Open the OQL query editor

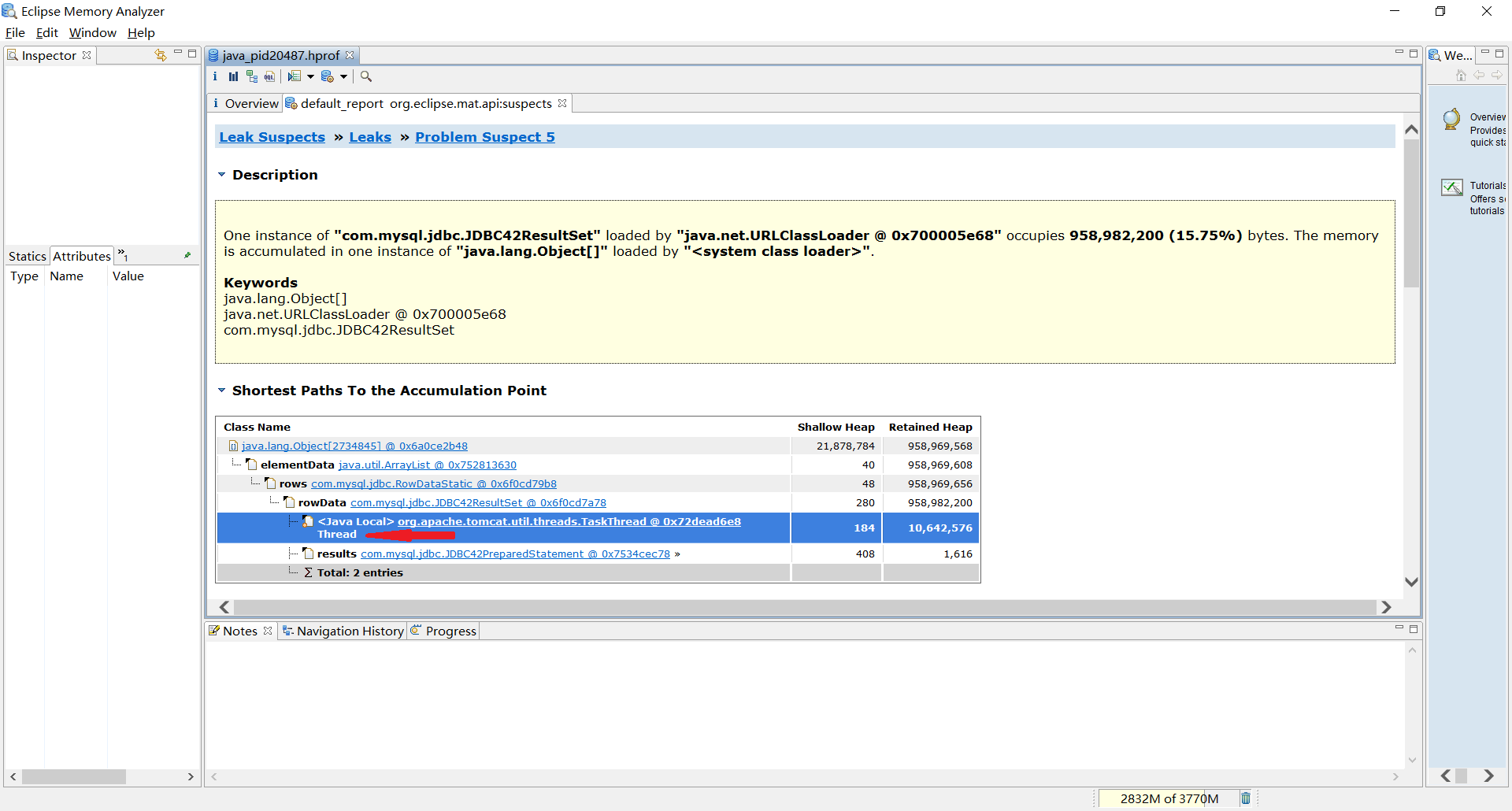tap(270, 76)
